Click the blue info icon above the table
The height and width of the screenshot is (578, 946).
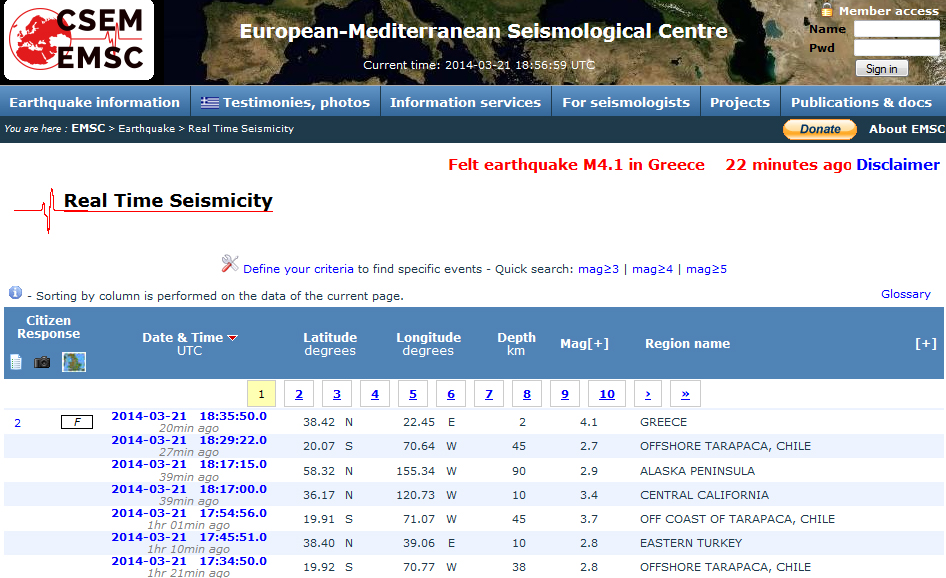point(15,293)
